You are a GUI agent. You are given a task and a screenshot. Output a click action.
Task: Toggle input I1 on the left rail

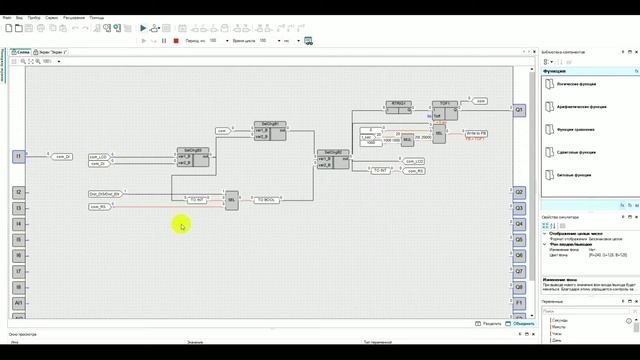[18, 156]
